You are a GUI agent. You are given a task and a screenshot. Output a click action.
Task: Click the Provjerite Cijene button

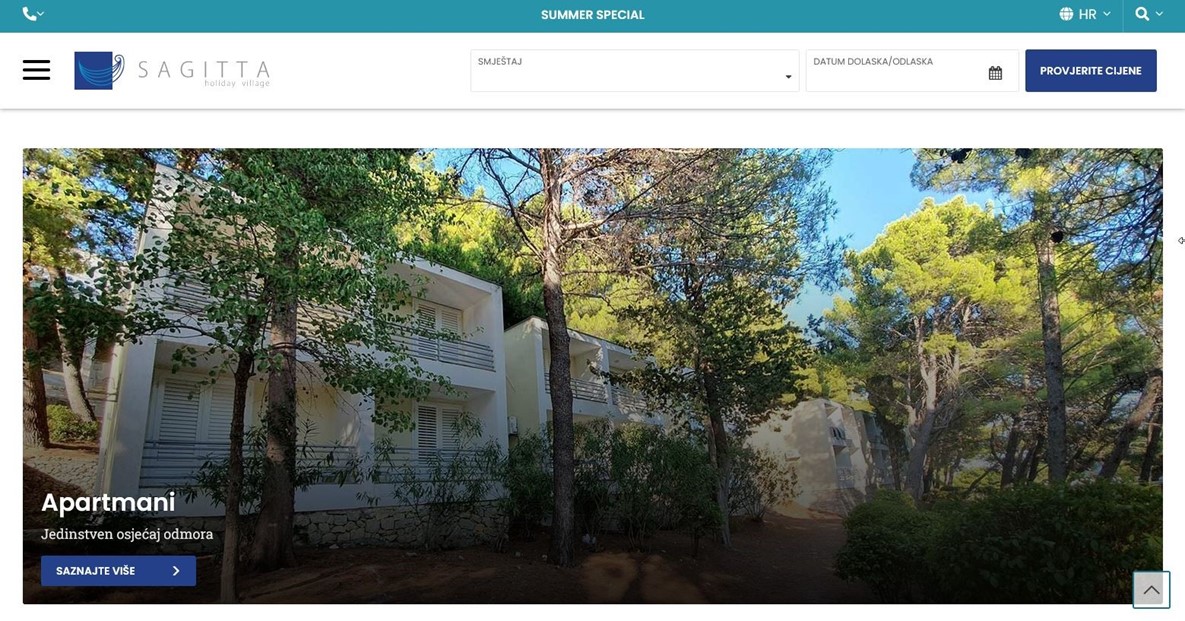(1091, 71)
